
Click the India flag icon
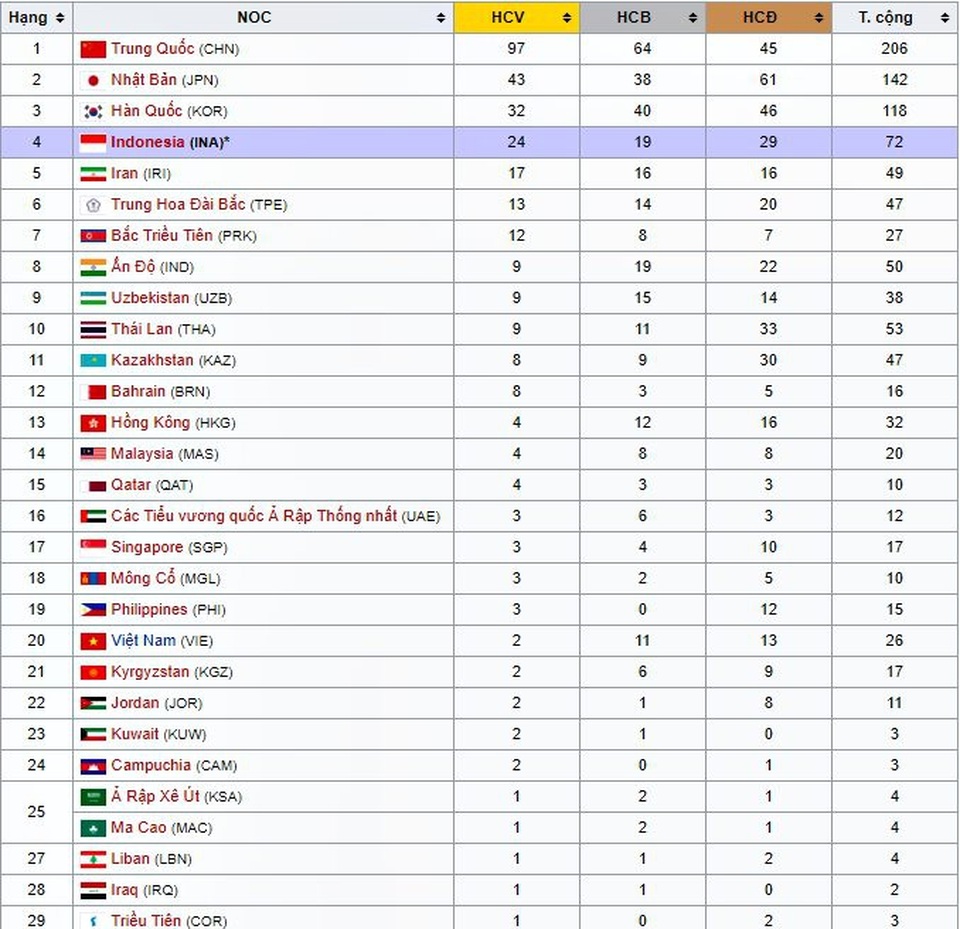(x=93, y=267)
